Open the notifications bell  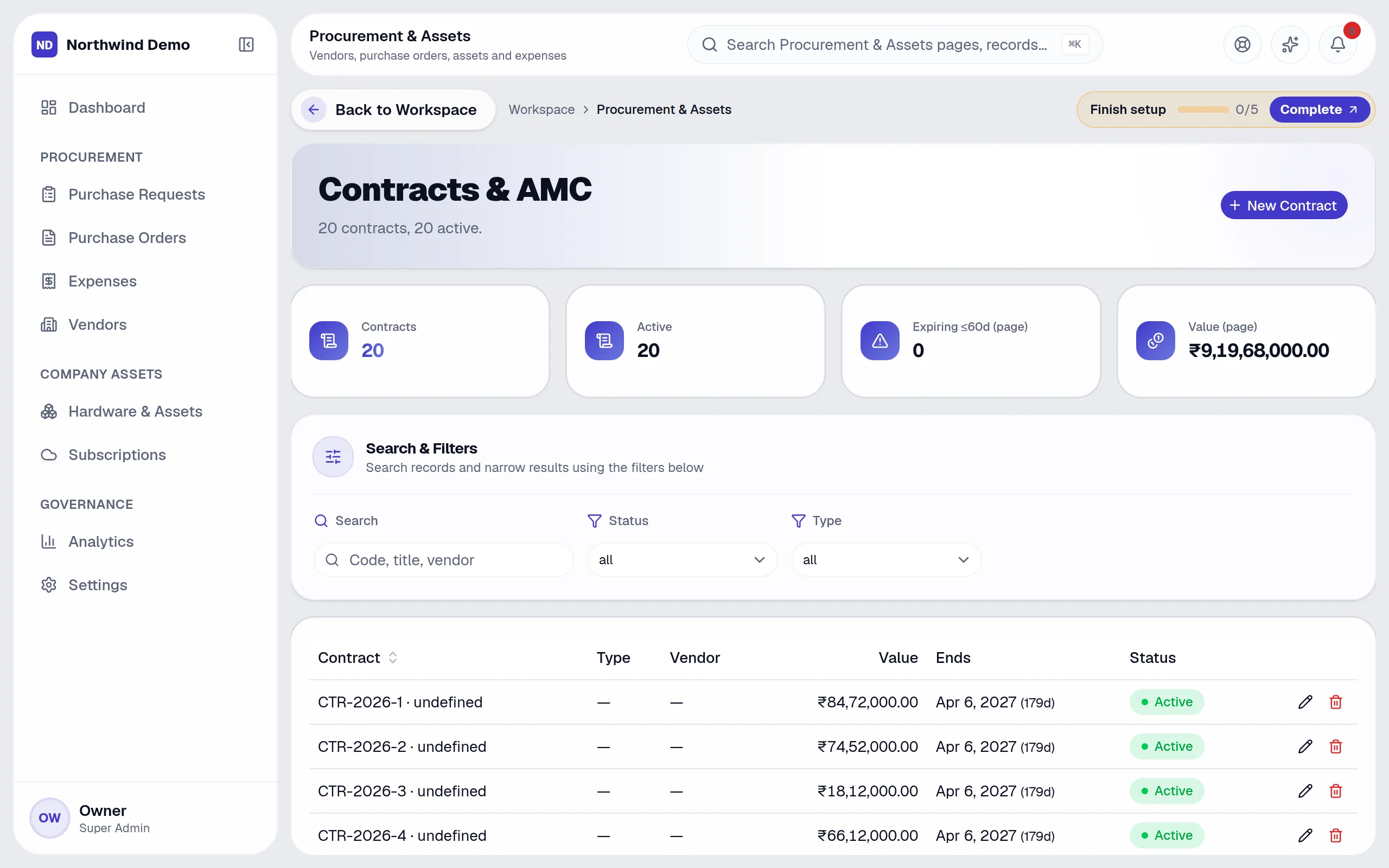[x=1337, y=44]
